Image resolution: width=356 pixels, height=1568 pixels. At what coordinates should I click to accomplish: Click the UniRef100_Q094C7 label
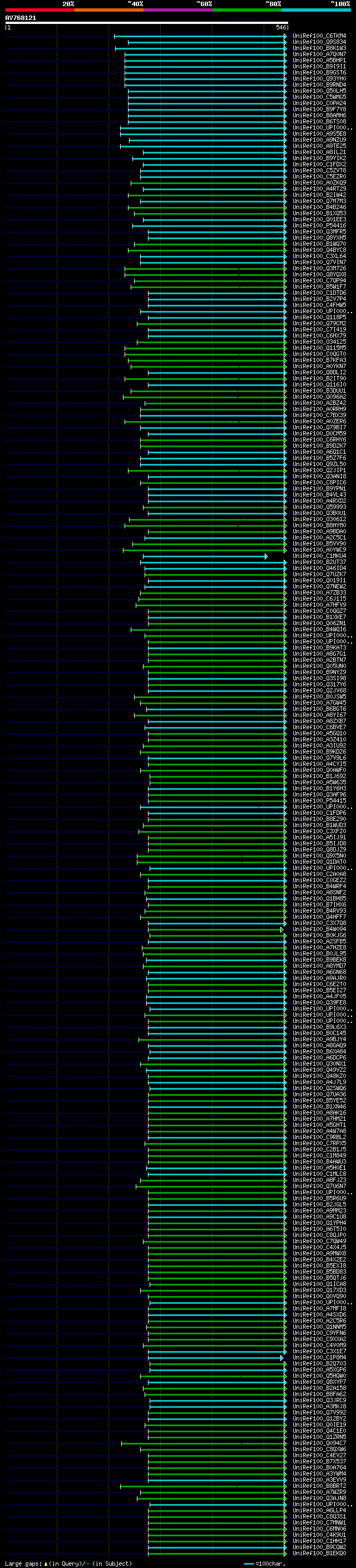[319, 1443]
